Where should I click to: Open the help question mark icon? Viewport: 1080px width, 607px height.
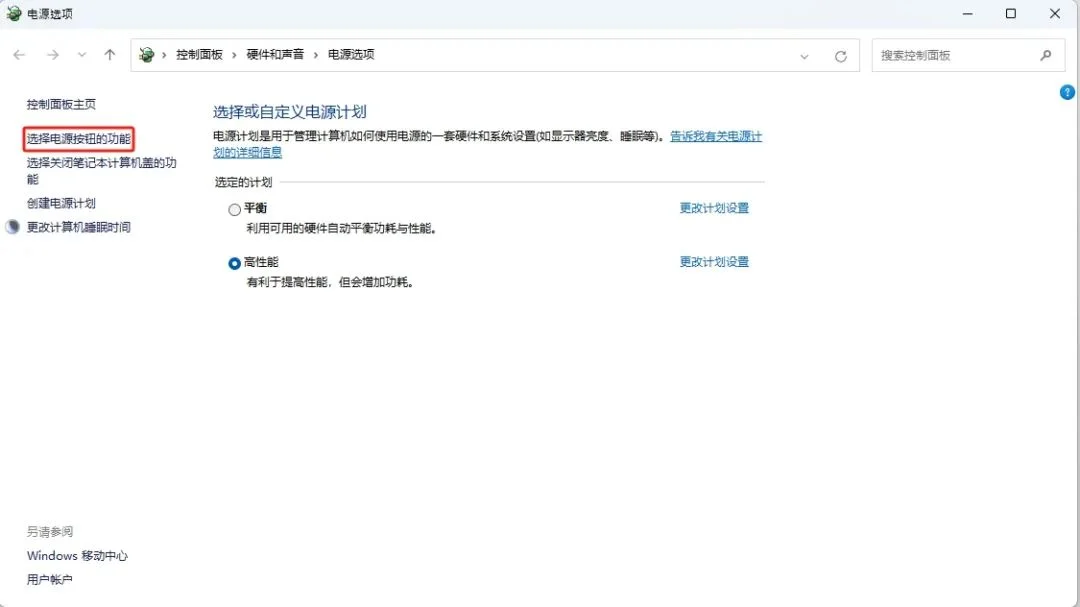pyautogui.click(x=1066, y=92)
